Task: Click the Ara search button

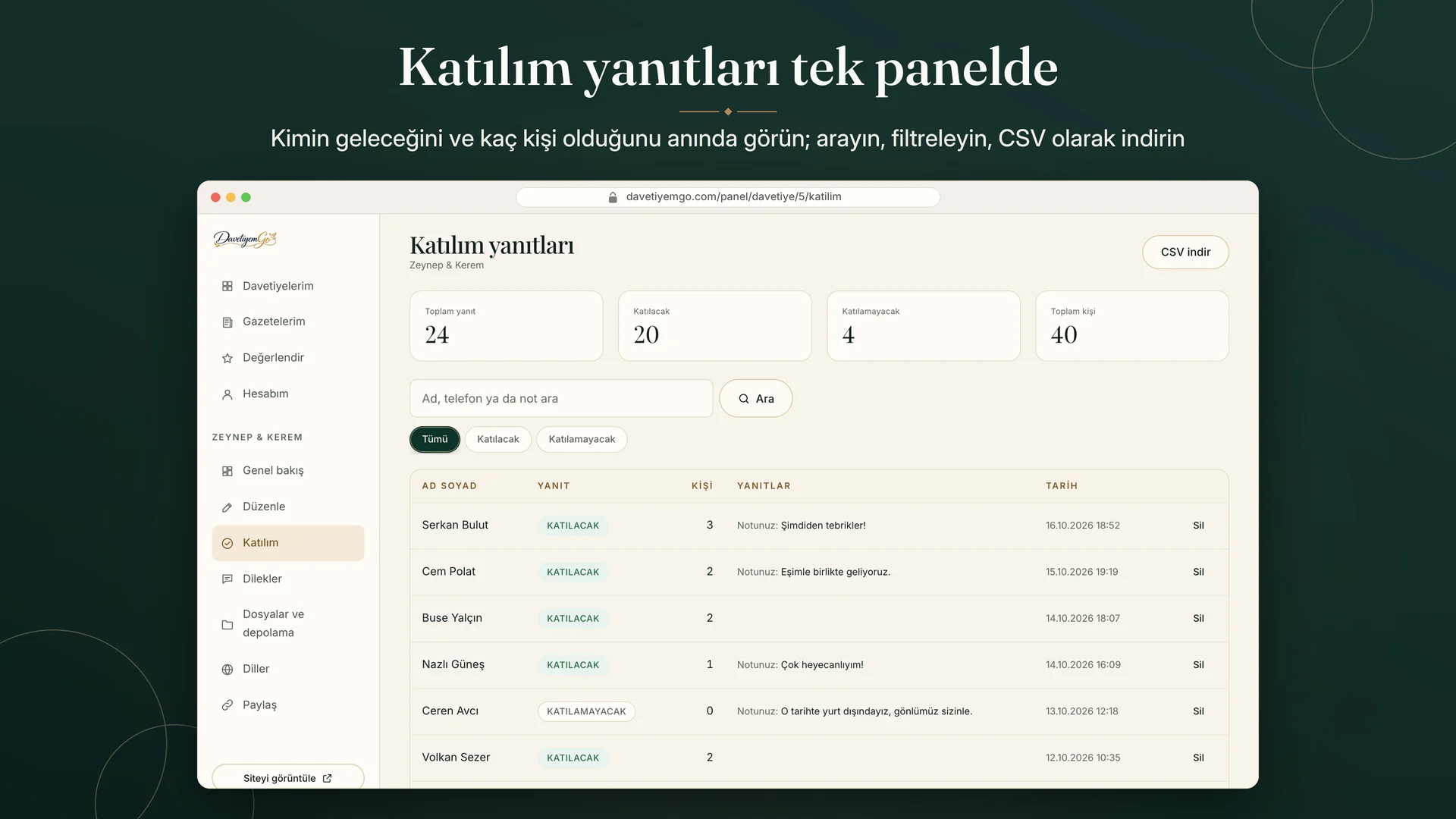Action: pyautogui.click(x=756, y=398)
